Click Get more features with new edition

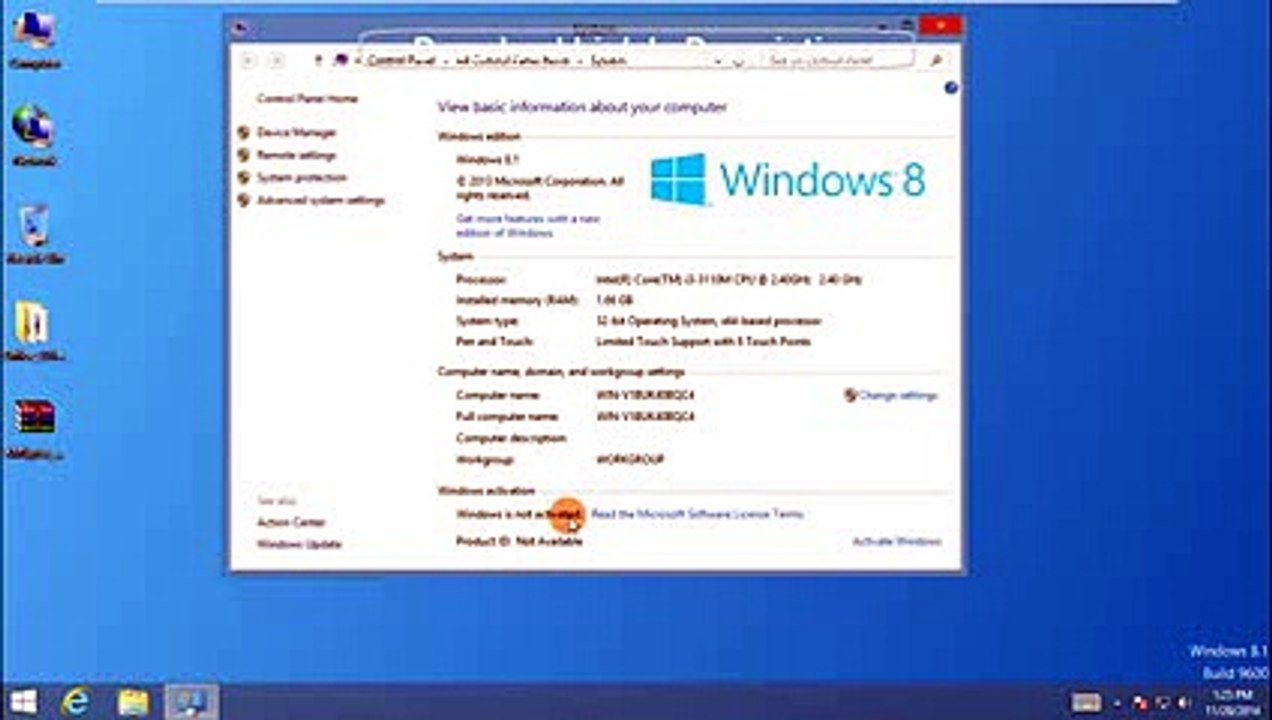pyautogui.click(x=528, y=225)
